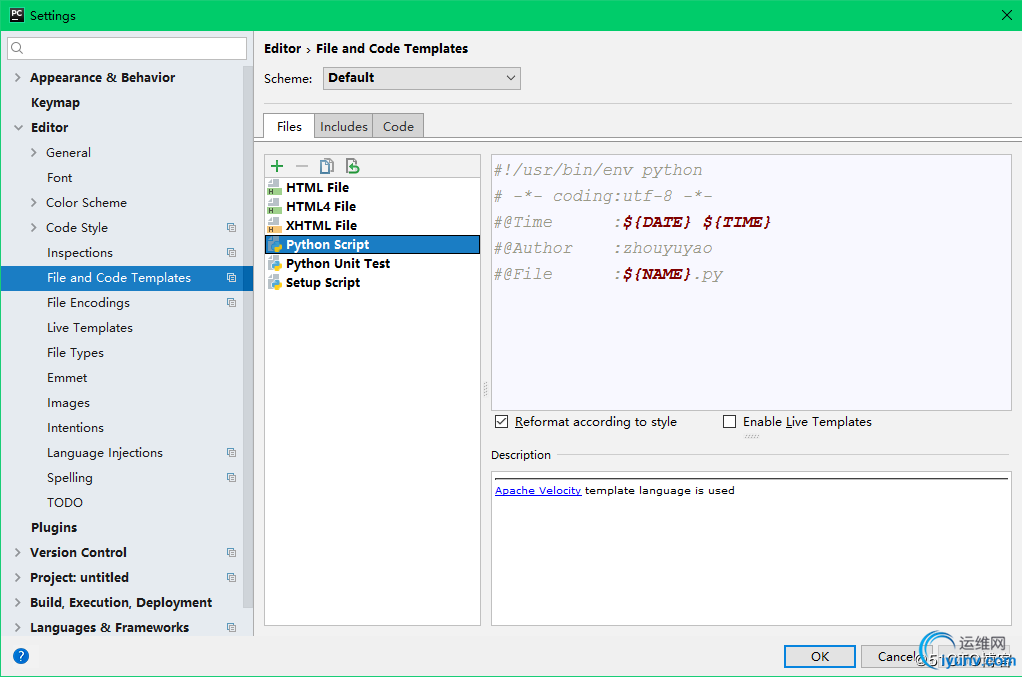
Task: Click the Reset to Default template icon
Action: [x=353, y=166]
